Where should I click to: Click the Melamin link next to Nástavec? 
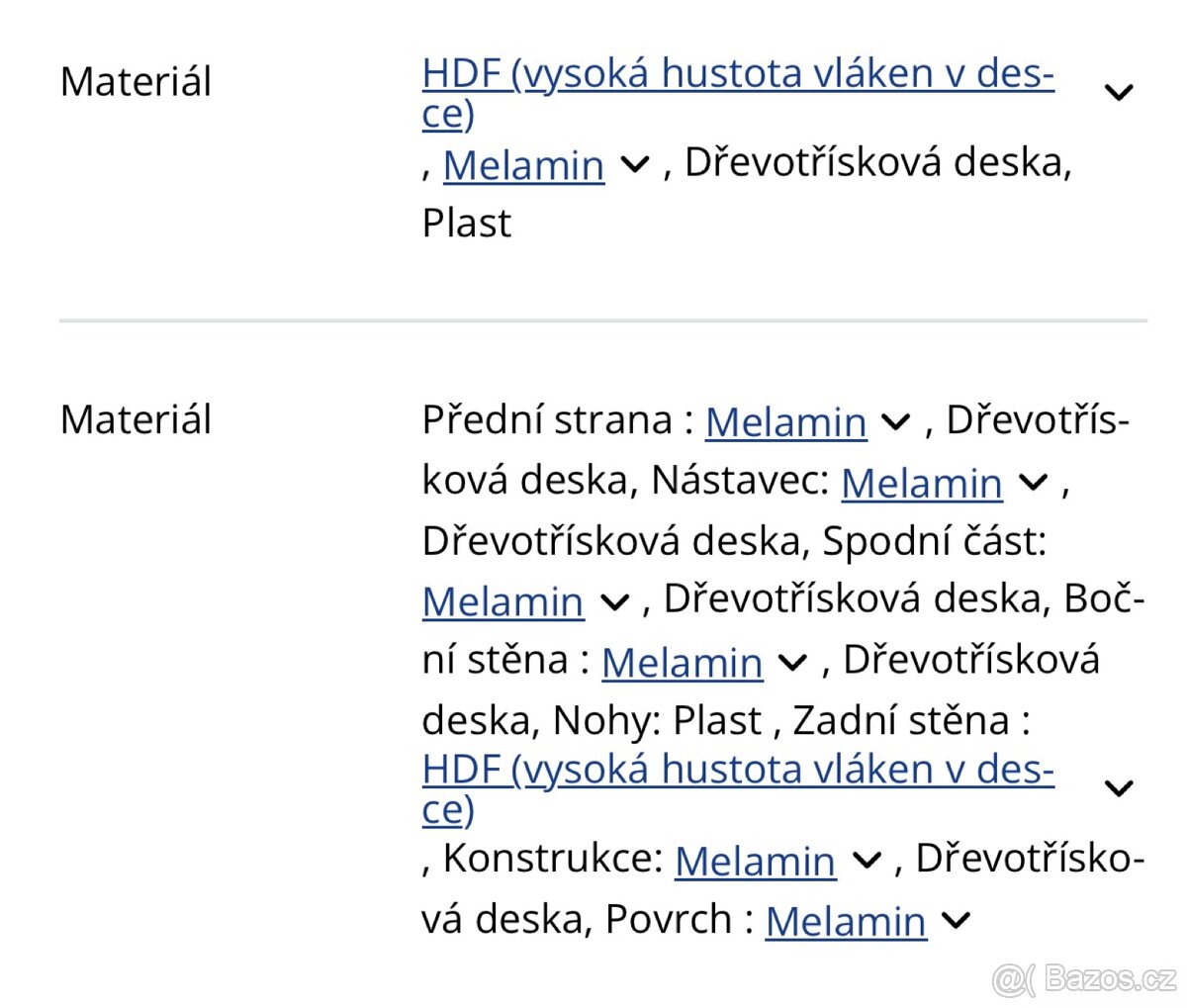click(x=921, y=484)
